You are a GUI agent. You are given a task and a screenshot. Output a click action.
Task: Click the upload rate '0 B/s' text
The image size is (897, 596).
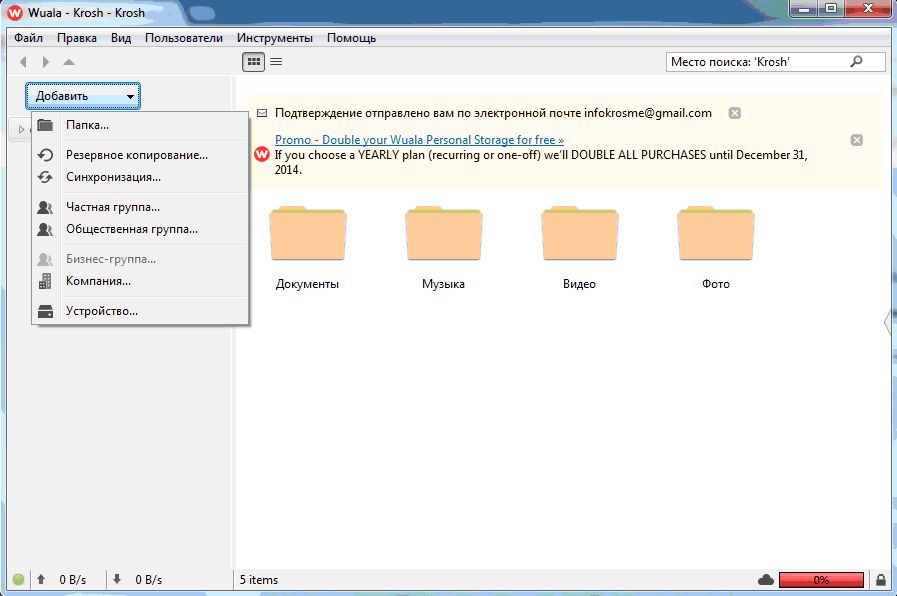[x=73, y=580]
